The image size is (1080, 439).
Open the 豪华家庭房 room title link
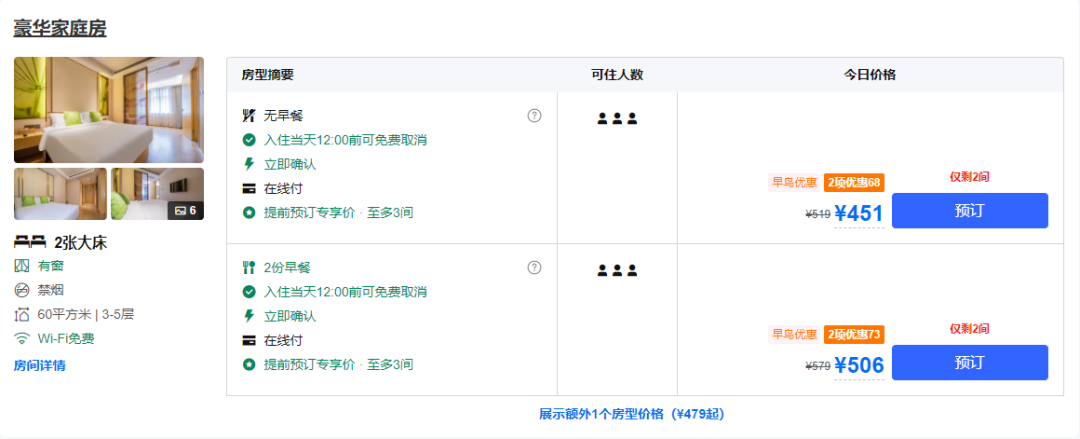[60, 28]
